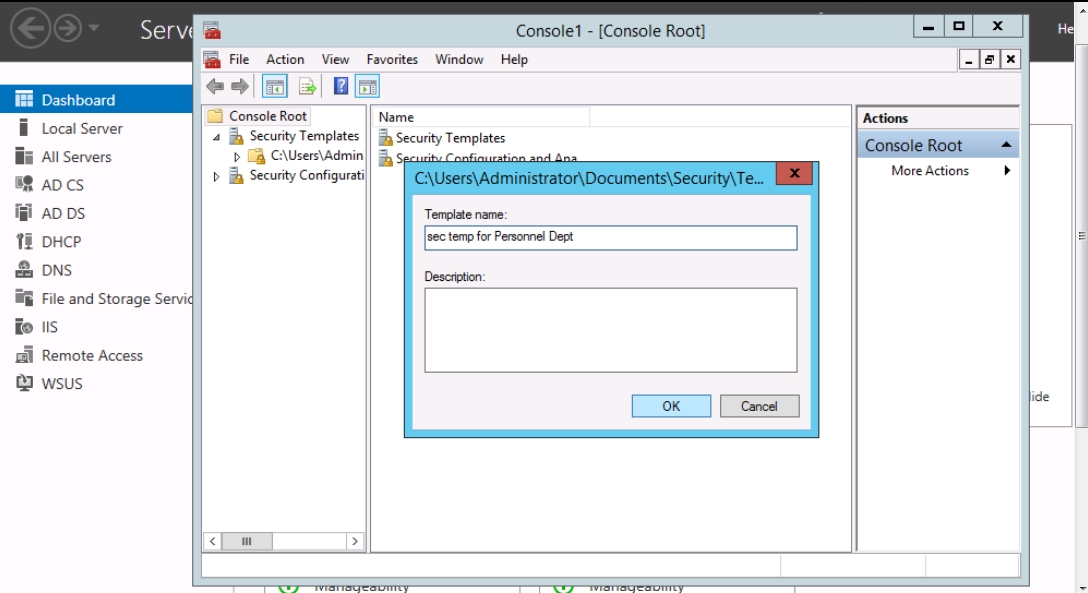The height and width of the screenshot is (593, 1088).
Task: Click the tree pane horizontal scrollbar thumb
Action: tap(246, 541)
